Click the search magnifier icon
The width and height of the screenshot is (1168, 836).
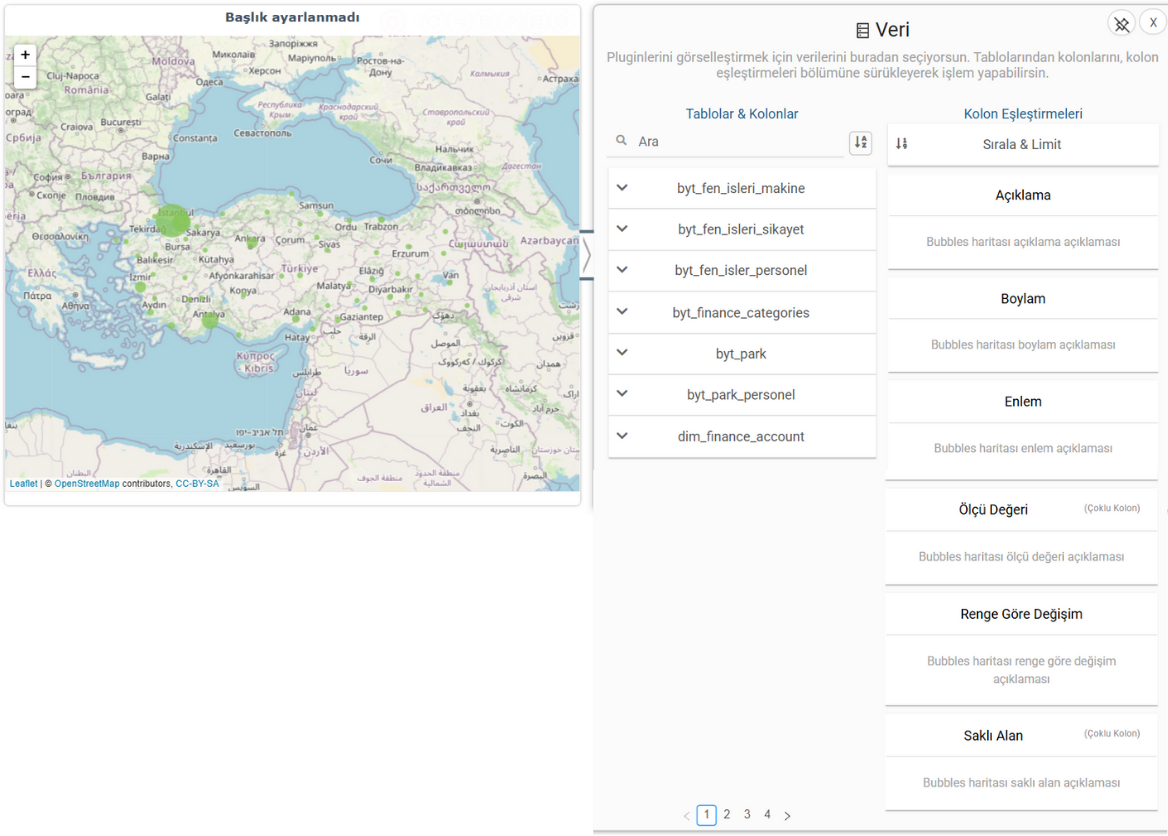[622, 142]
